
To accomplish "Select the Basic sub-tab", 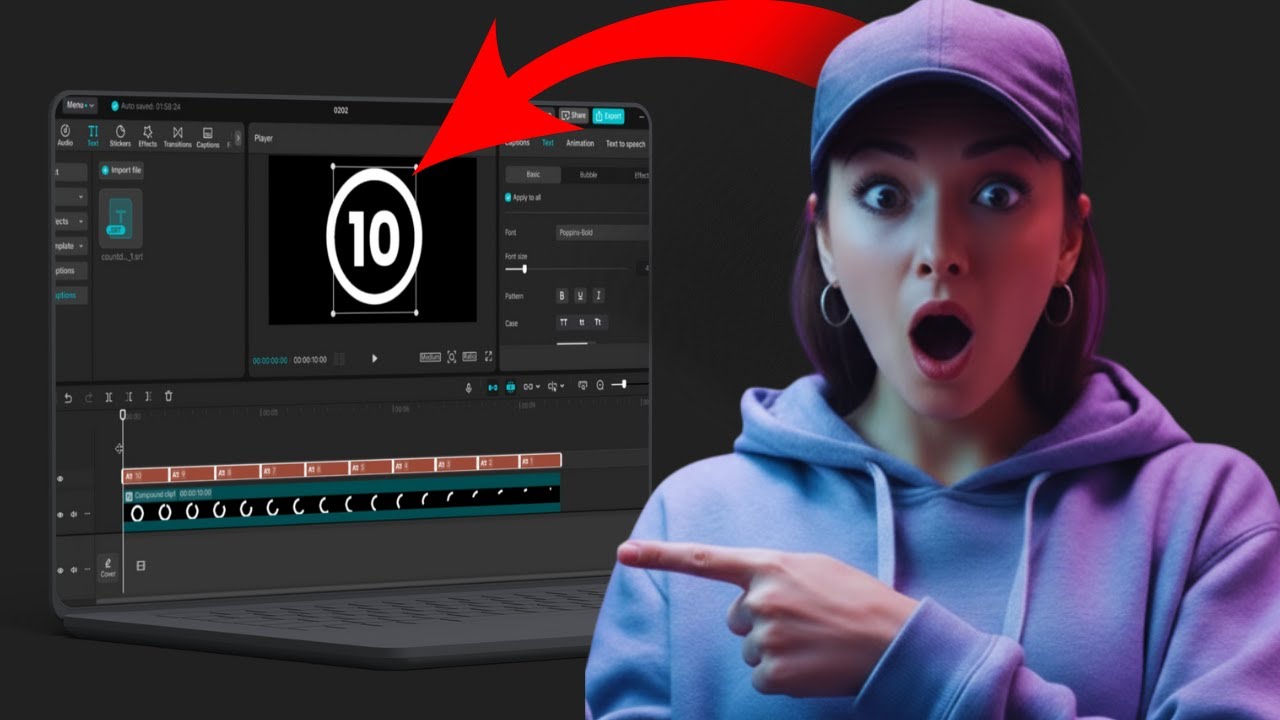I will (x=532, y=175).
